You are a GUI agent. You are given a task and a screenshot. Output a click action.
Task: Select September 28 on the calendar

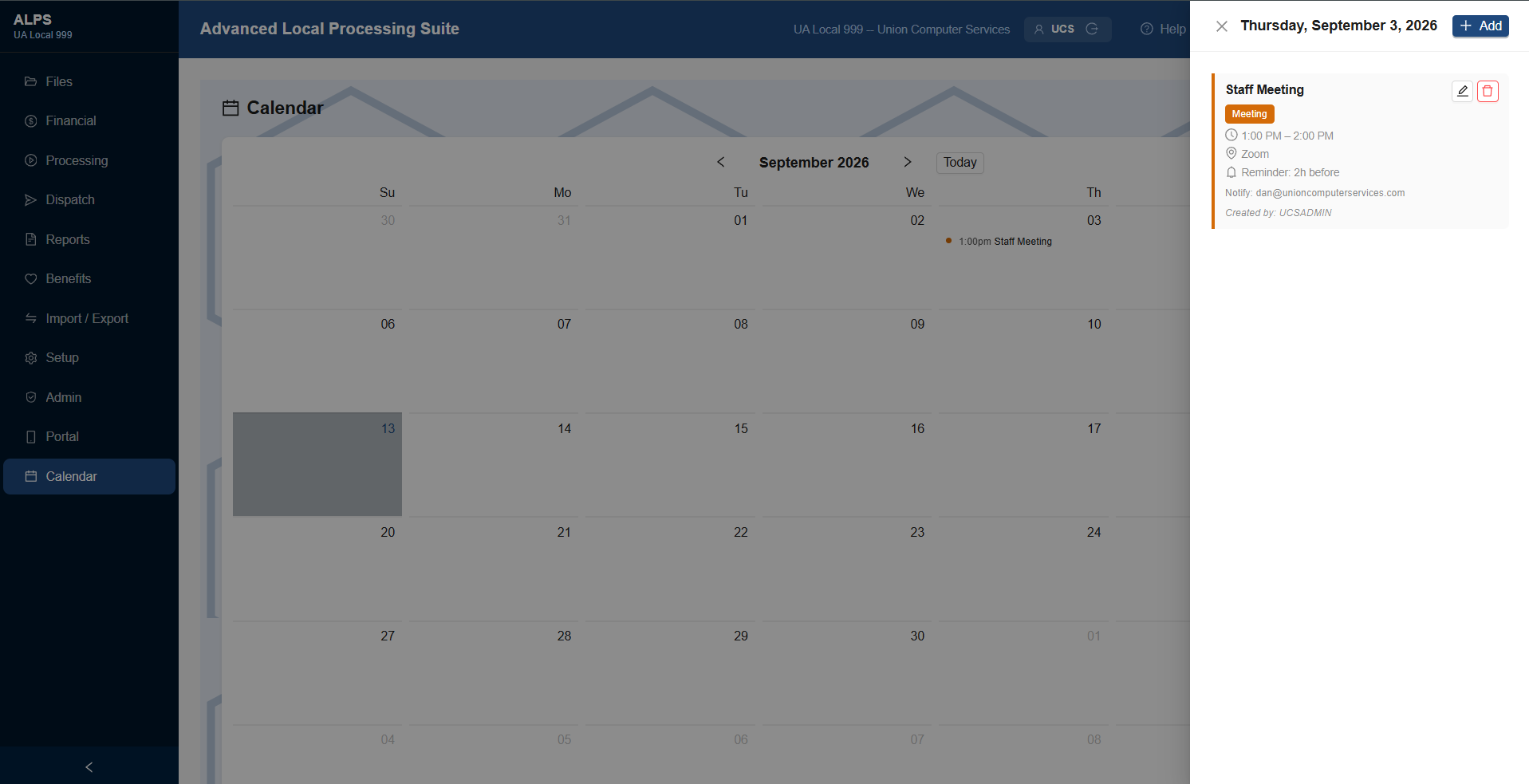tap(494, 672)
